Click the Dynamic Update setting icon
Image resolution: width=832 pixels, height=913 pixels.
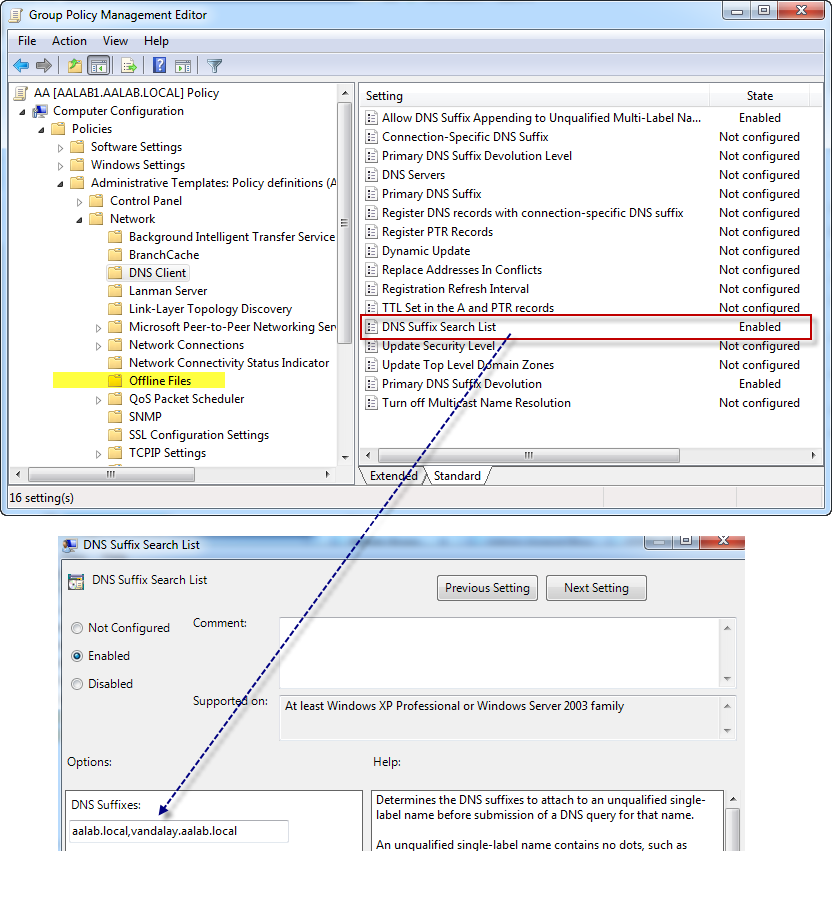371,251
